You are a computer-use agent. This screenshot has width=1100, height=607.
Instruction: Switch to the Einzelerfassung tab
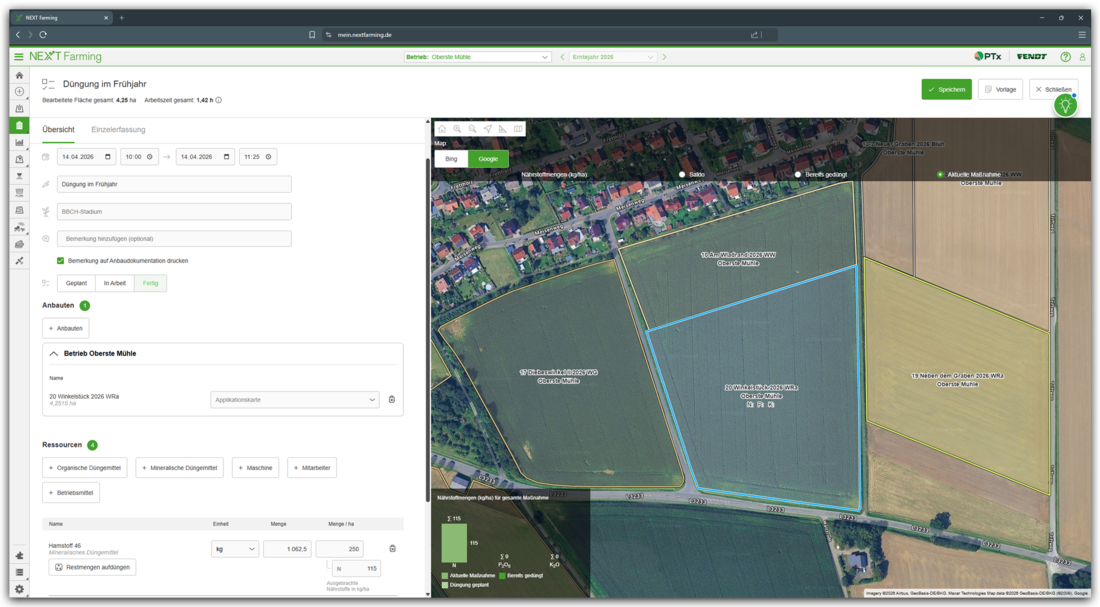click(x=118, y=129)
